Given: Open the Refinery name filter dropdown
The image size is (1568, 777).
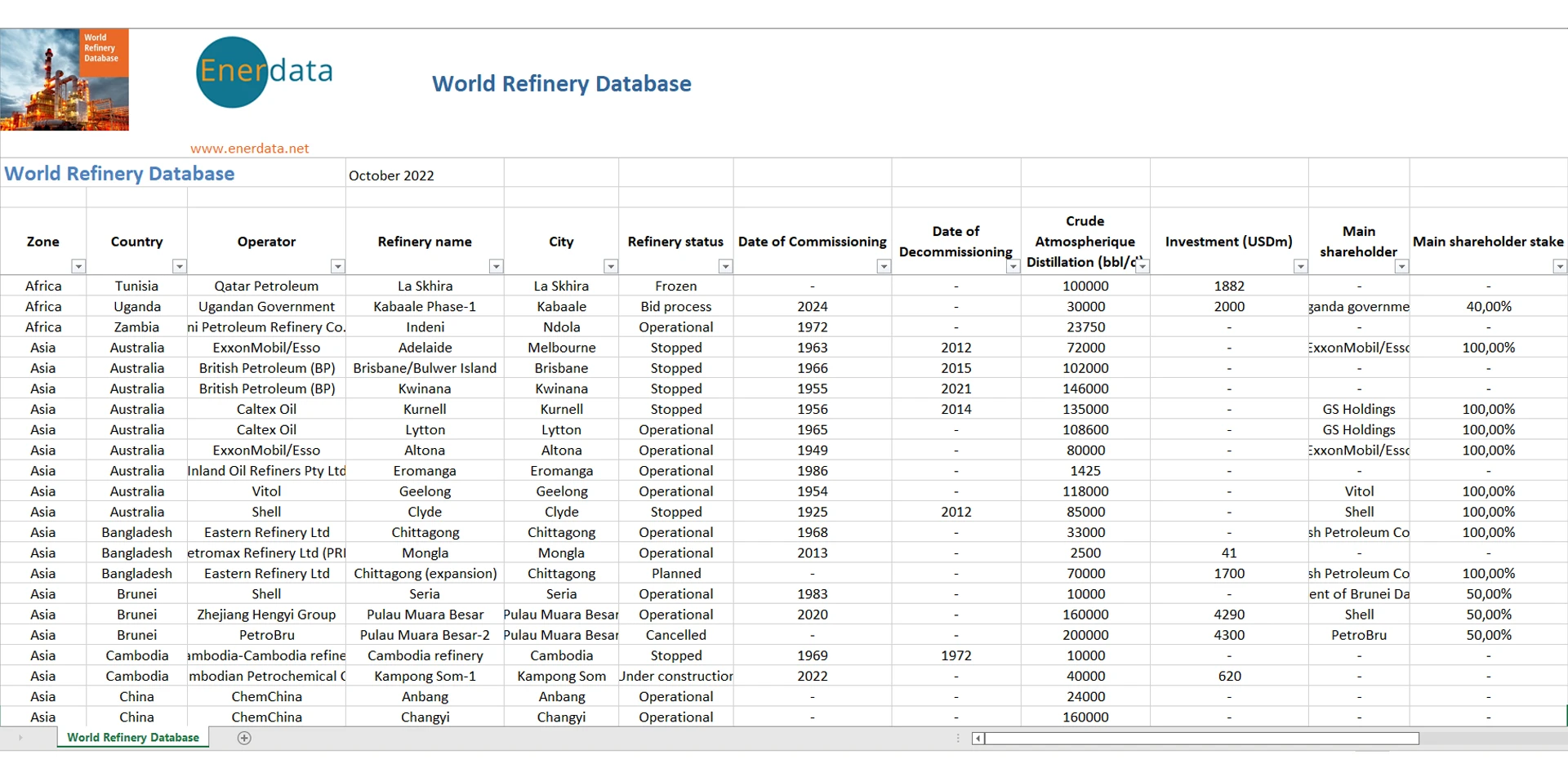Looking at the screenshot, I should click(496, 266).
